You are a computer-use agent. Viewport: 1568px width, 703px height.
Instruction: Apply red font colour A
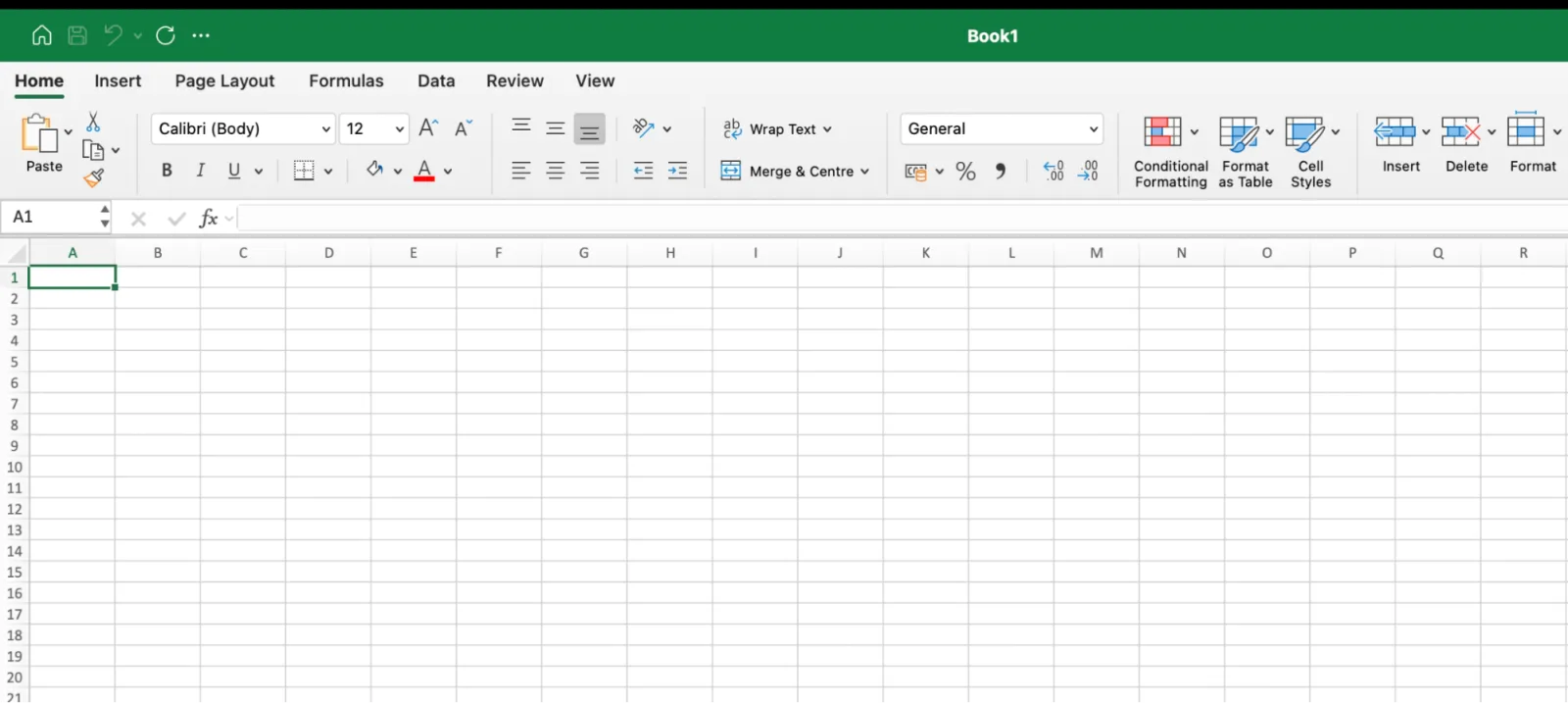(x=424, y=171)
